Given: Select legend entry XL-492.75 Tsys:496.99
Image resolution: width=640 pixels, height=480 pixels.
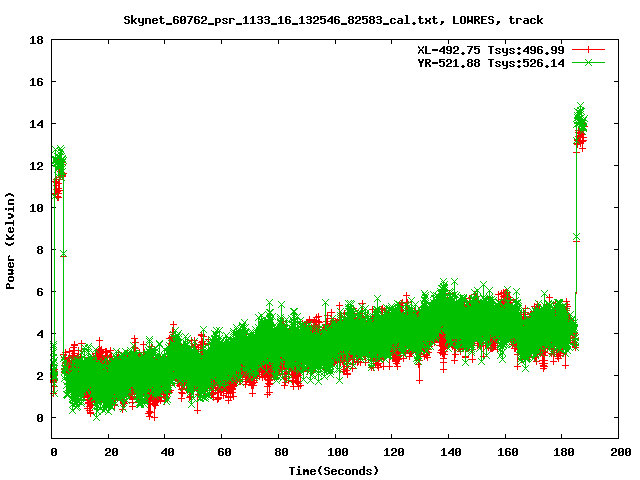Looking at the screenshot, I should [x=491, y=50].
